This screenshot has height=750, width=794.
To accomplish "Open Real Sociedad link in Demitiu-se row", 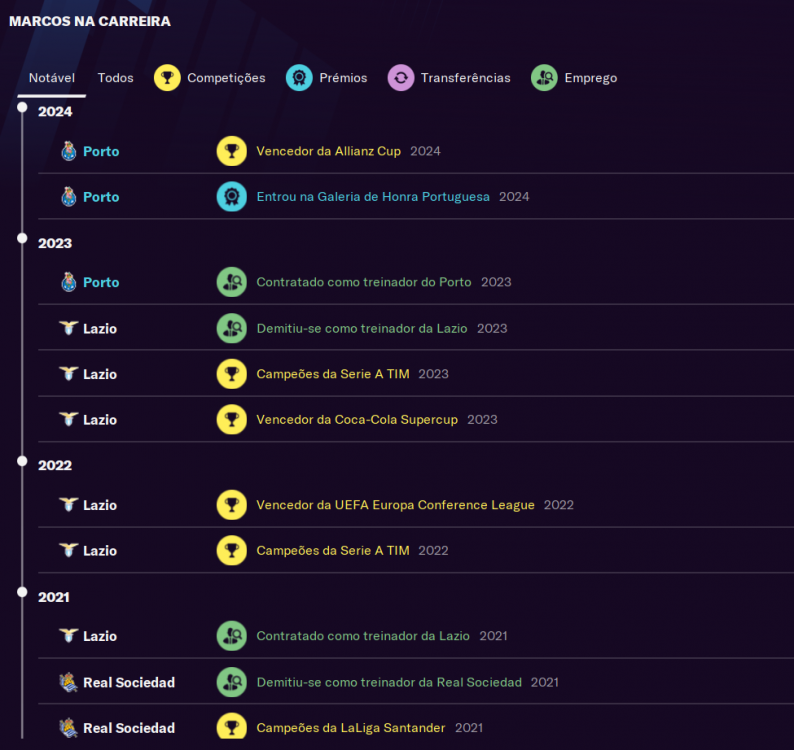I will tap(129, 683).
